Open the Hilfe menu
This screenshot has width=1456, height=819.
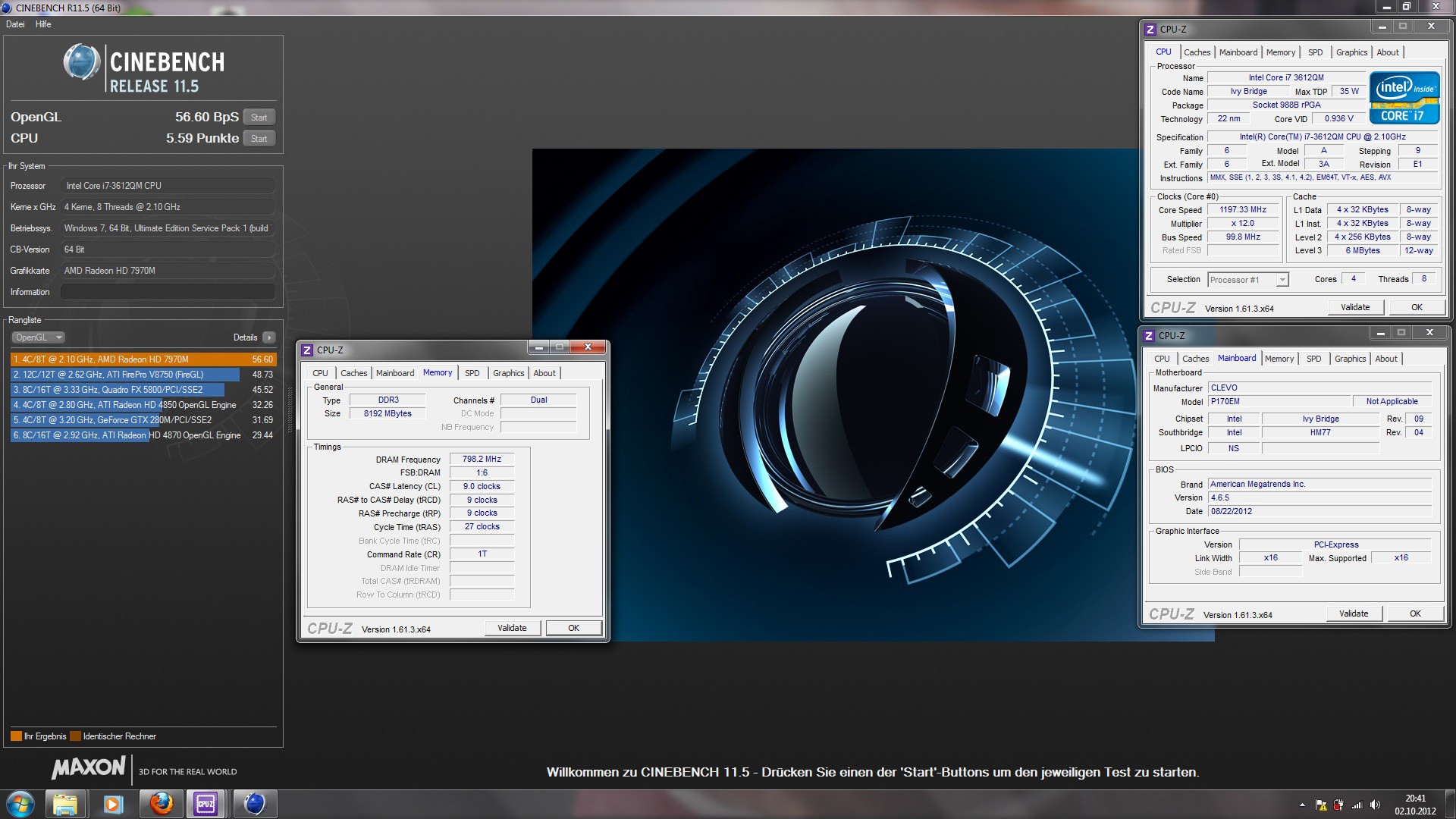pos(43,24)
